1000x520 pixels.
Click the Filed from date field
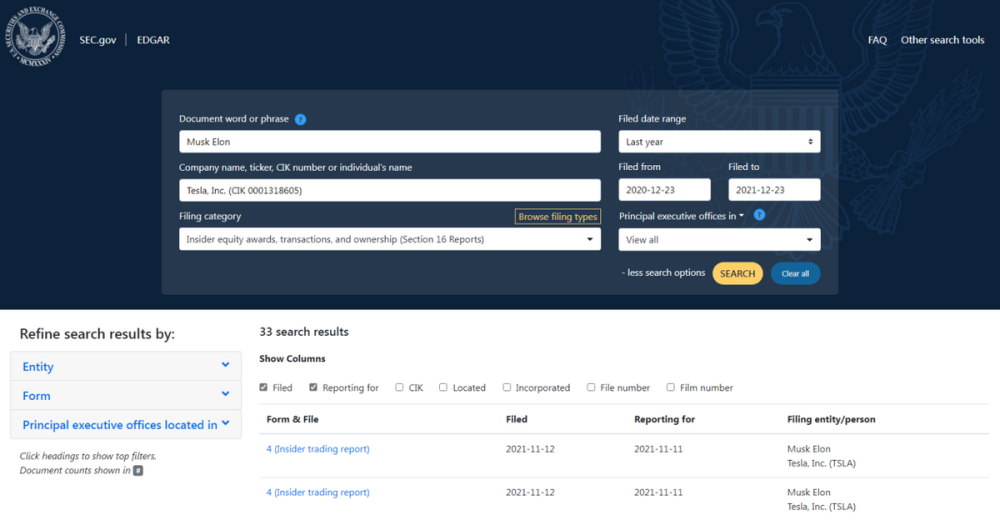665,189
